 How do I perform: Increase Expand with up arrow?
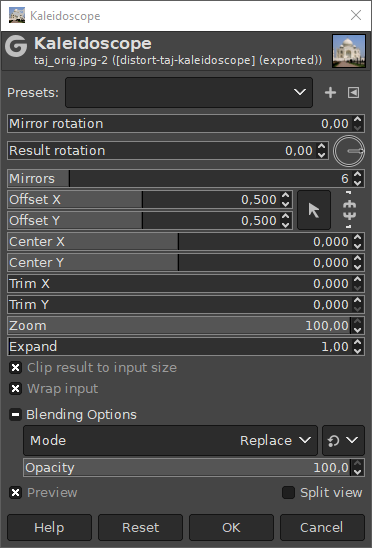(357, 342)
